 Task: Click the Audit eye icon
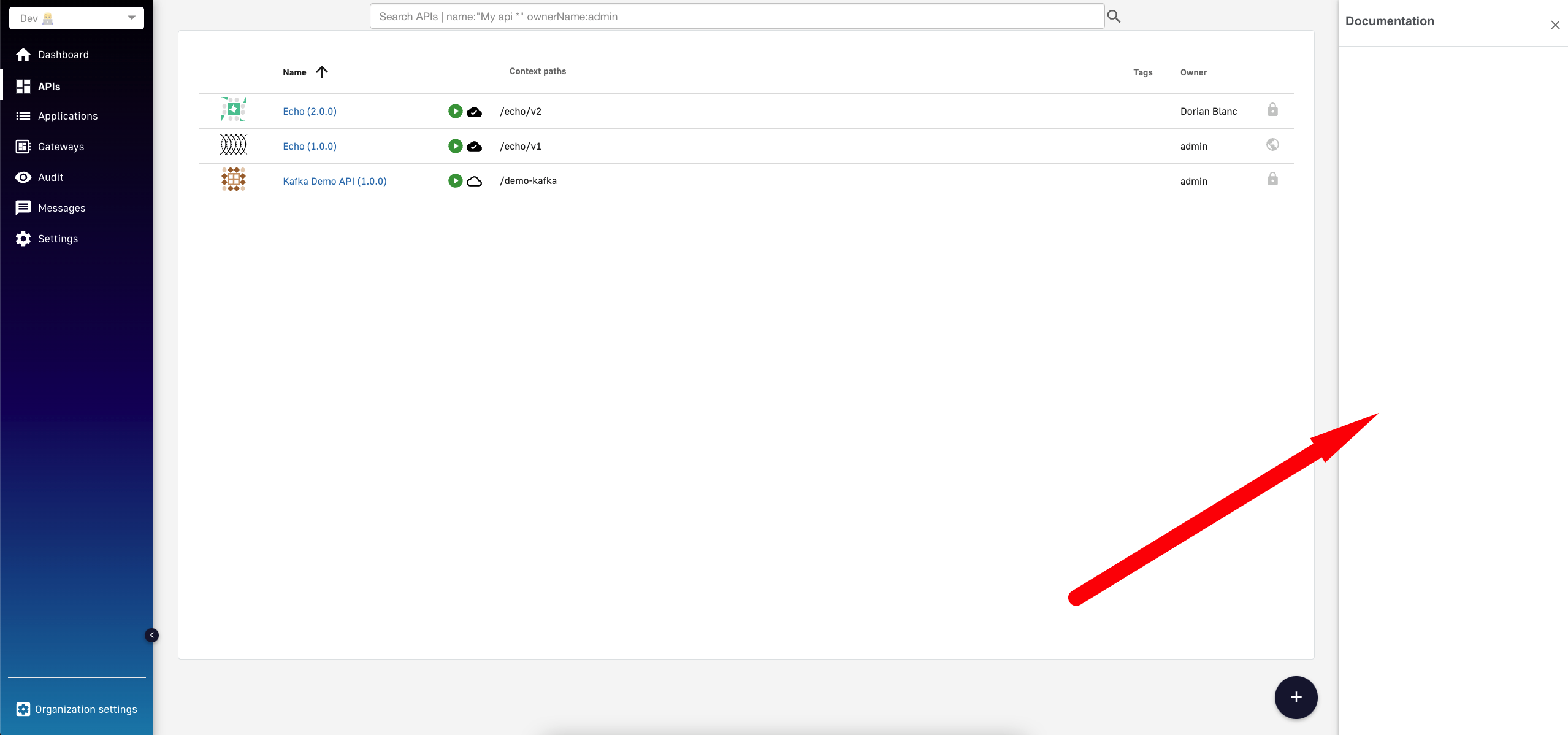(23, 177)
